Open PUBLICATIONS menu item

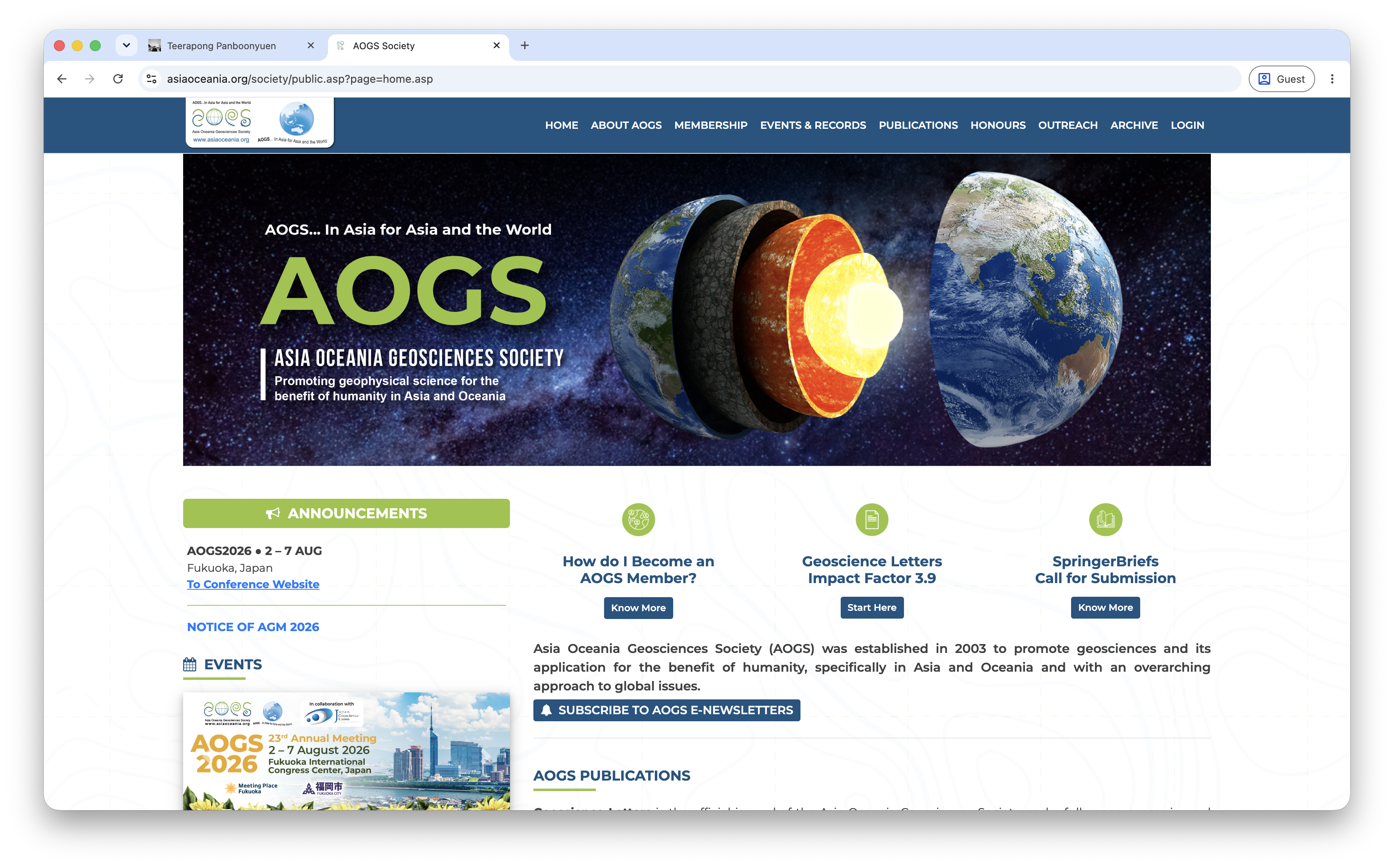918,125
